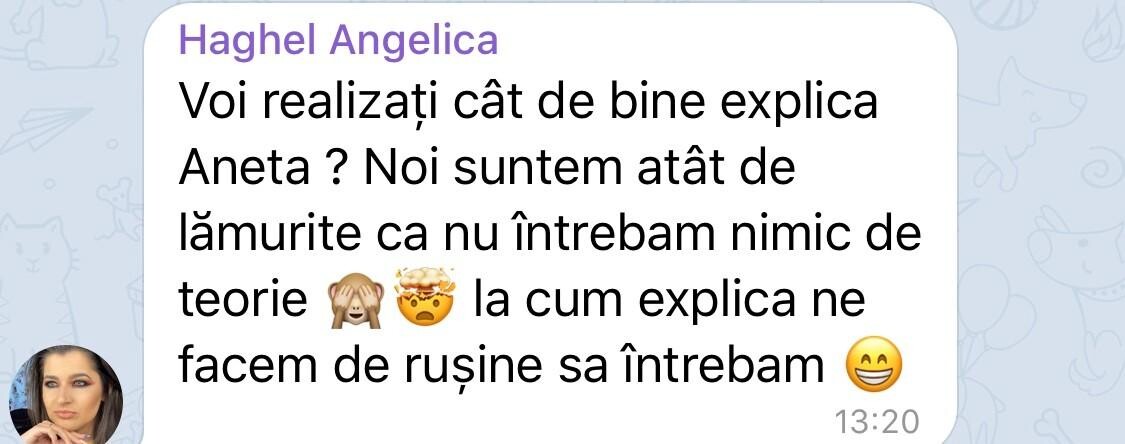Click the 13:20 message timestamp
The width and height of the screenshot is (1125, 444).
point(877,422)
